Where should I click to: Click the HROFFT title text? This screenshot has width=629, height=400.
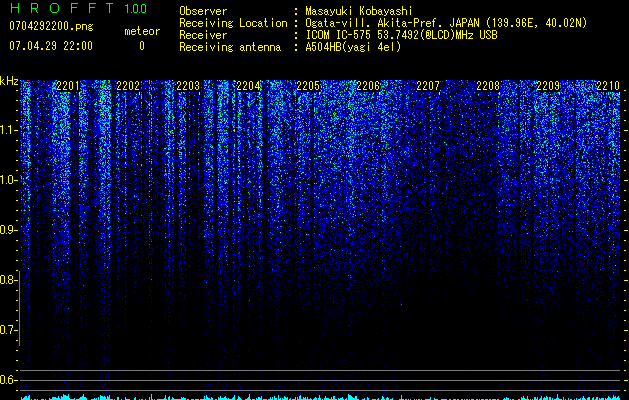62,8
